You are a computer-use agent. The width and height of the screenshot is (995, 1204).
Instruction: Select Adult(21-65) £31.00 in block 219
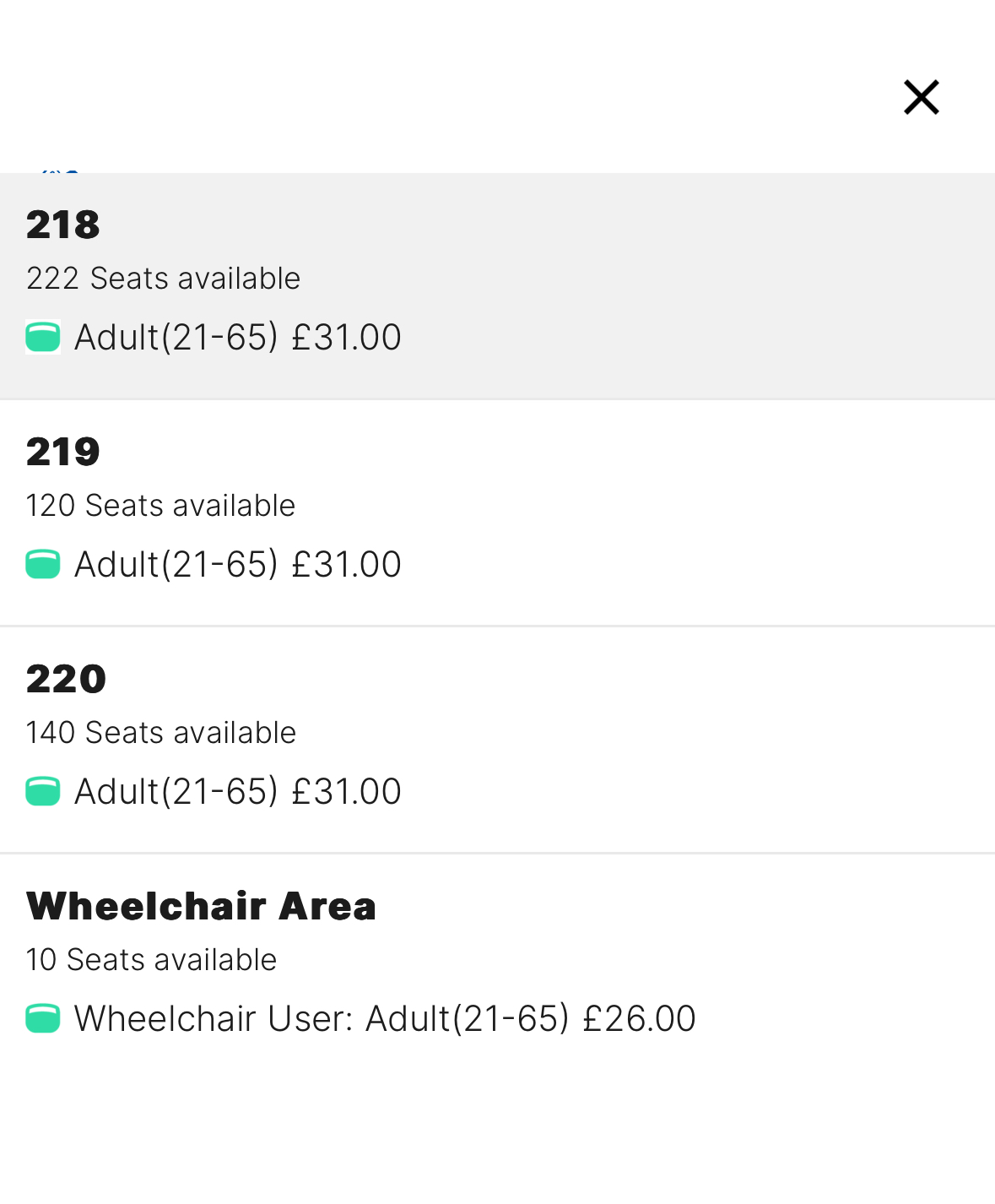click(237, 564)
